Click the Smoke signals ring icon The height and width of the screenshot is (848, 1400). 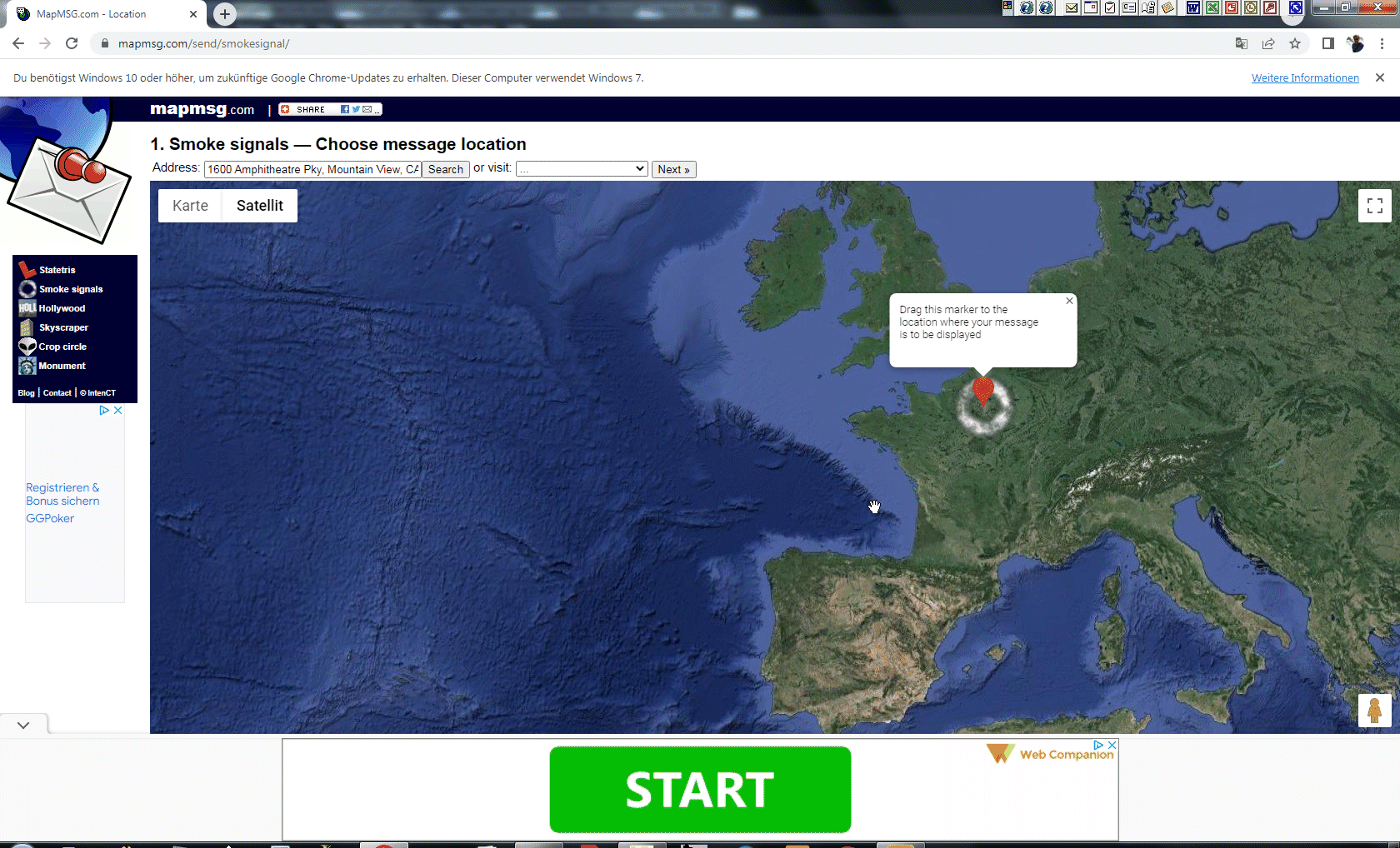(x=27, y=289)
